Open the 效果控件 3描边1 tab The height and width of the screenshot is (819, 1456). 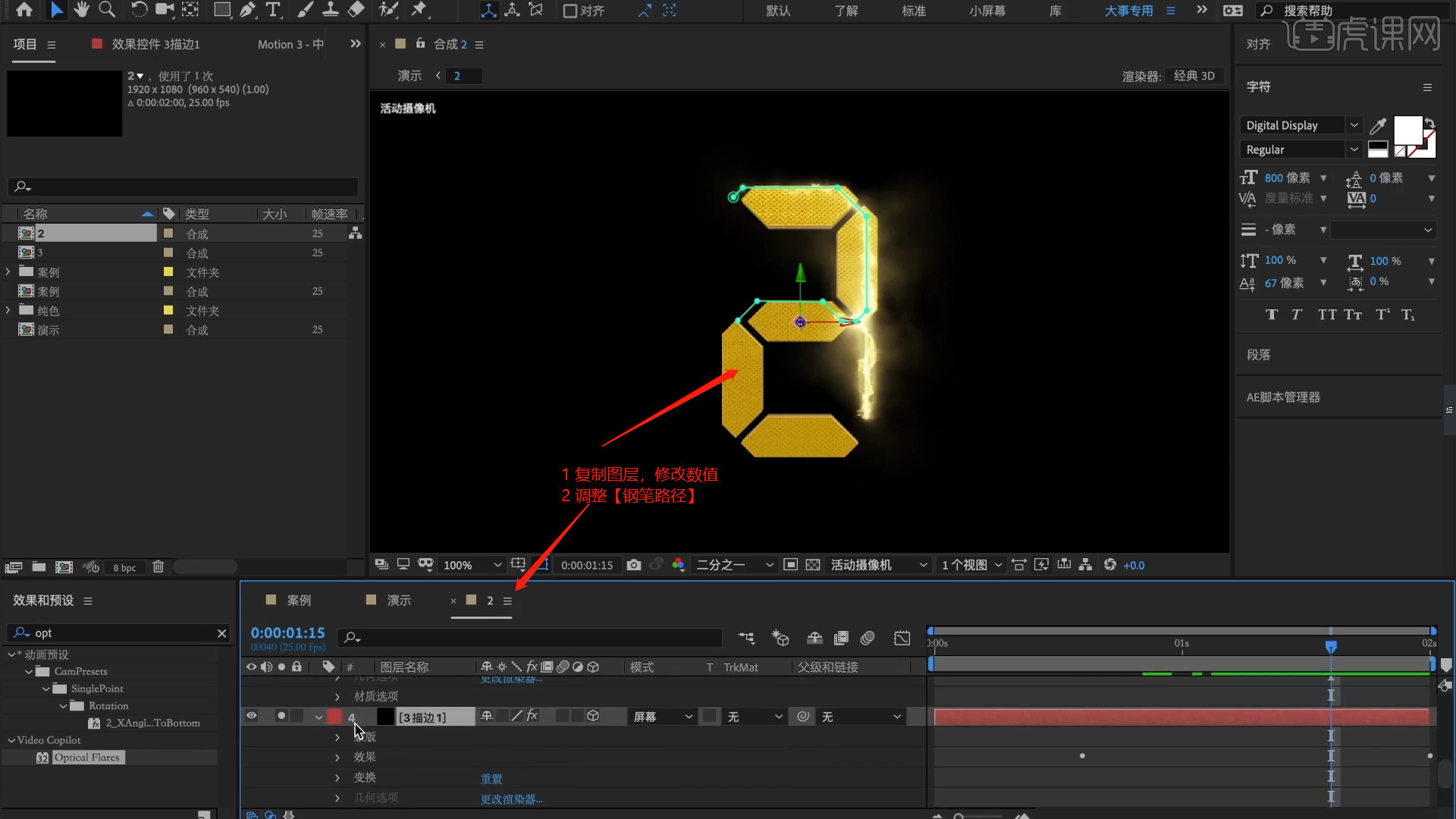[x=155, y=44]
